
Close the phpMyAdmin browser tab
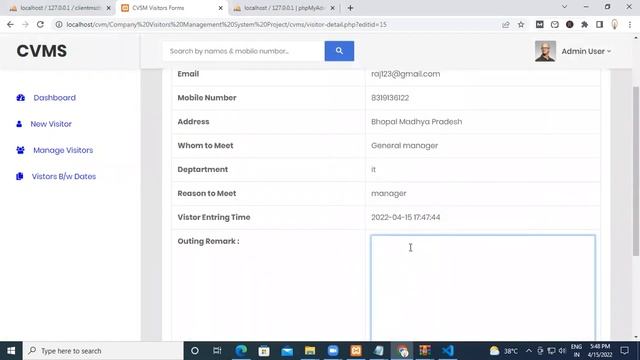point(332,8)
